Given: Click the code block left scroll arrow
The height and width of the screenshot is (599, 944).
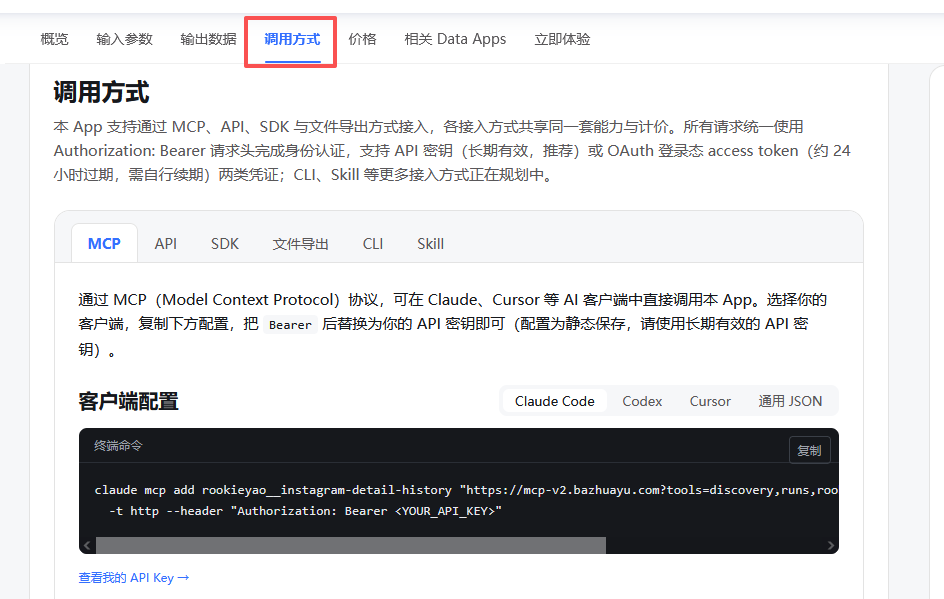Looking at the screenshot, I should 87,545.
